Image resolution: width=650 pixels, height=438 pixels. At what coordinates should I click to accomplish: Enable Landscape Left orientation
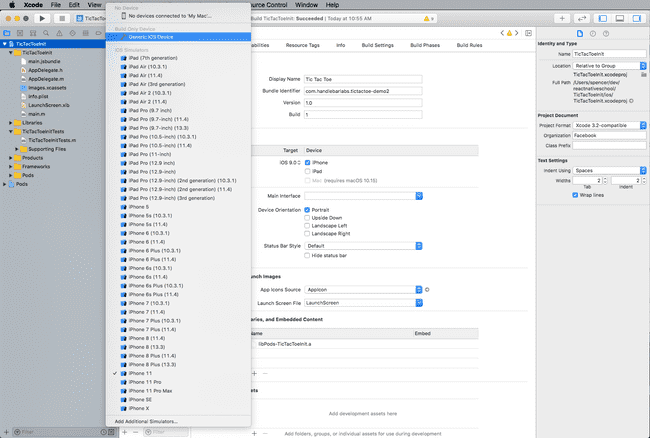pyautogui.click(x=307, y=225)
